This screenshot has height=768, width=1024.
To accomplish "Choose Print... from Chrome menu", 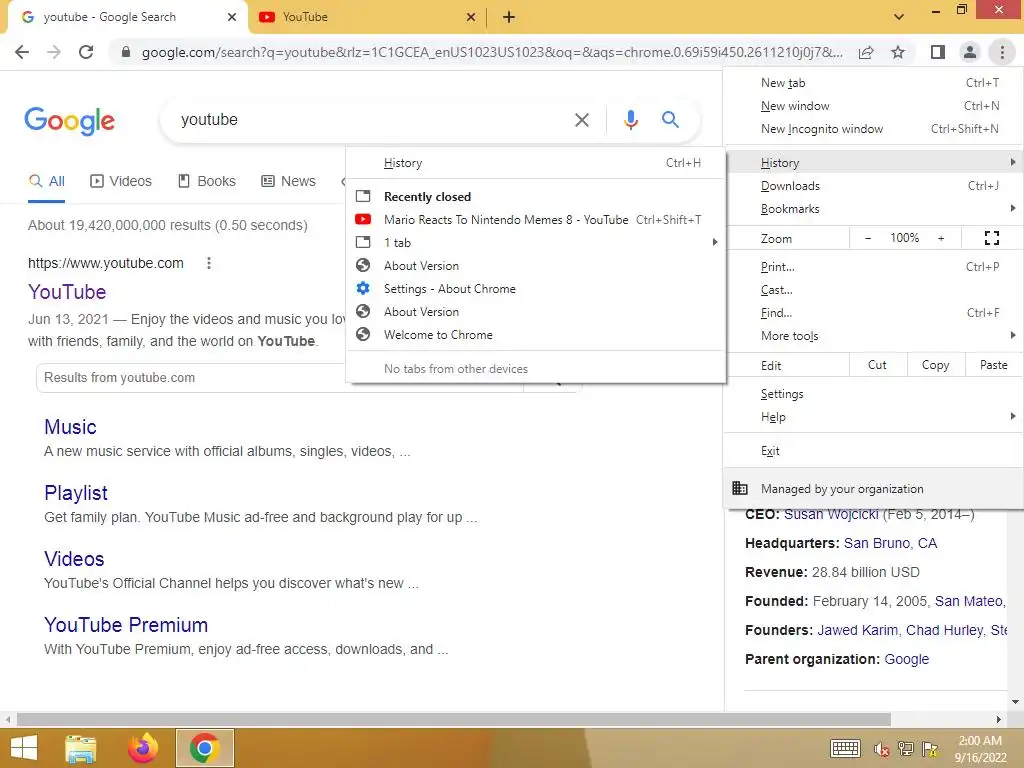I will [874, 266].
